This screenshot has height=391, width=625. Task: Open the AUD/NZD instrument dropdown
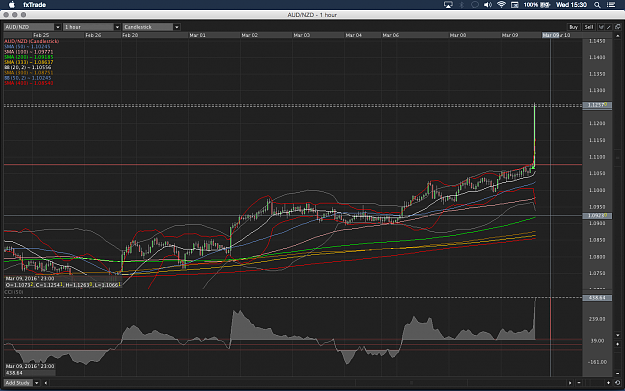coord(32,27)
